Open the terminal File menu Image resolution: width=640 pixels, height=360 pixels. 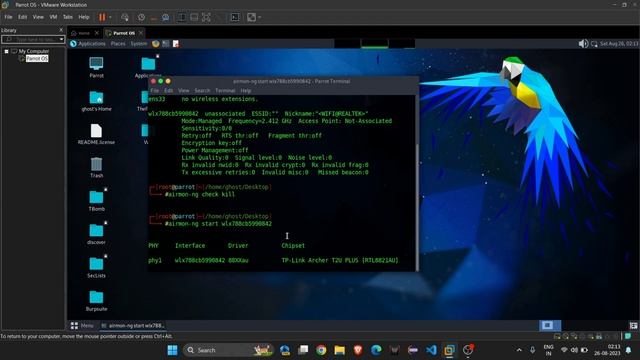click(x=155, y=91)
